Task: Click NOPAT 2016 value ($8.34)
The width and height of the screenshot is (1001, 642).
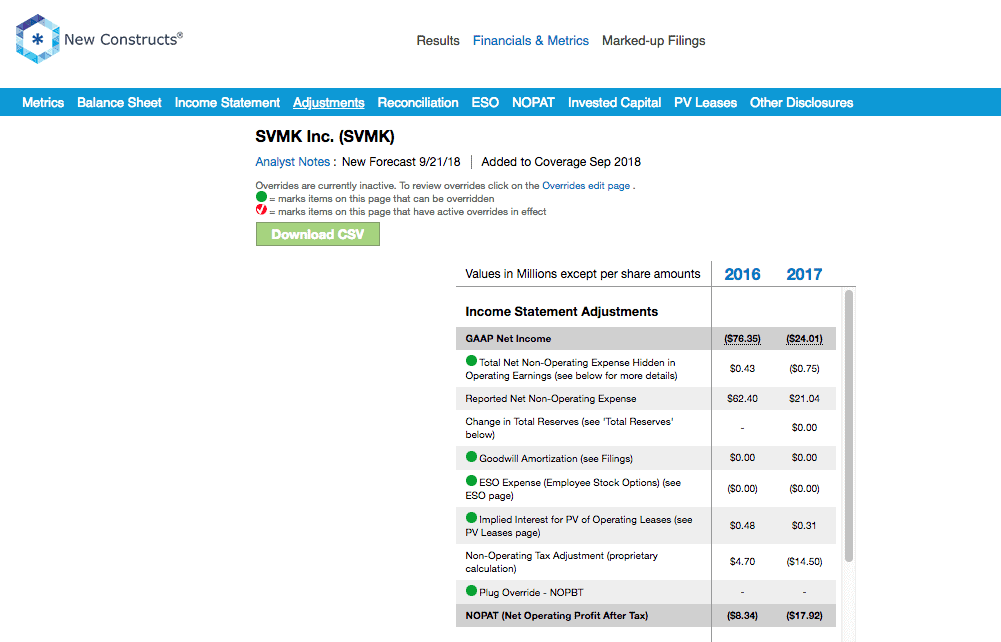Action: pyautogui.click(x=742, y=616)
